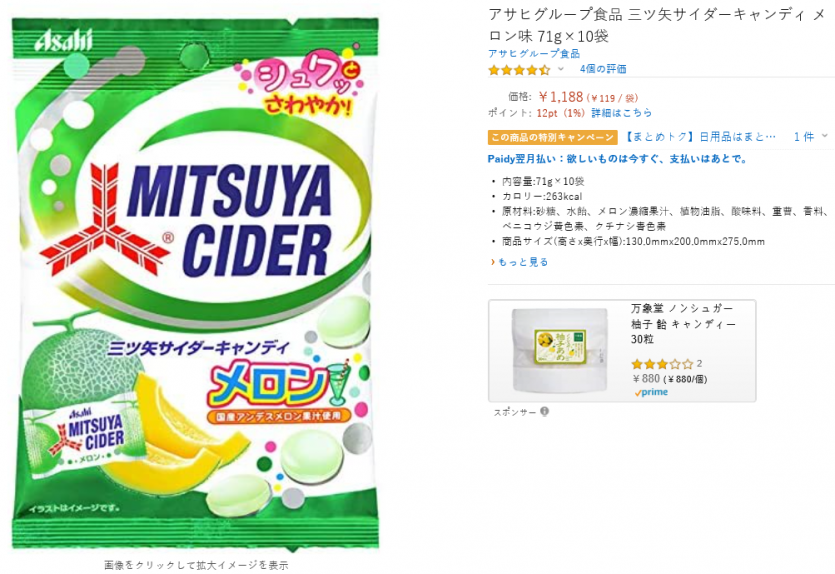Click the この商品の特別キャンペーン orange badge
Viewport: 835px width, 574px height.
click(x=552, y=137)
